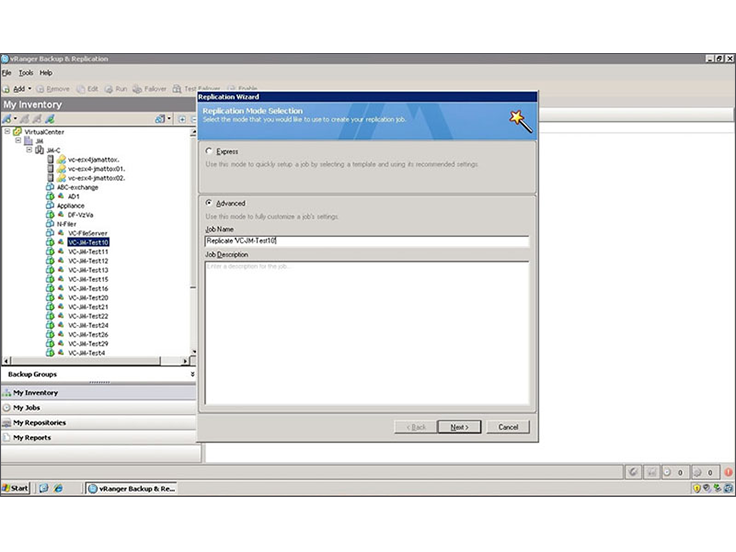Select host vc-esx4-jmattox02 in the tree

[x=96, y=178]
